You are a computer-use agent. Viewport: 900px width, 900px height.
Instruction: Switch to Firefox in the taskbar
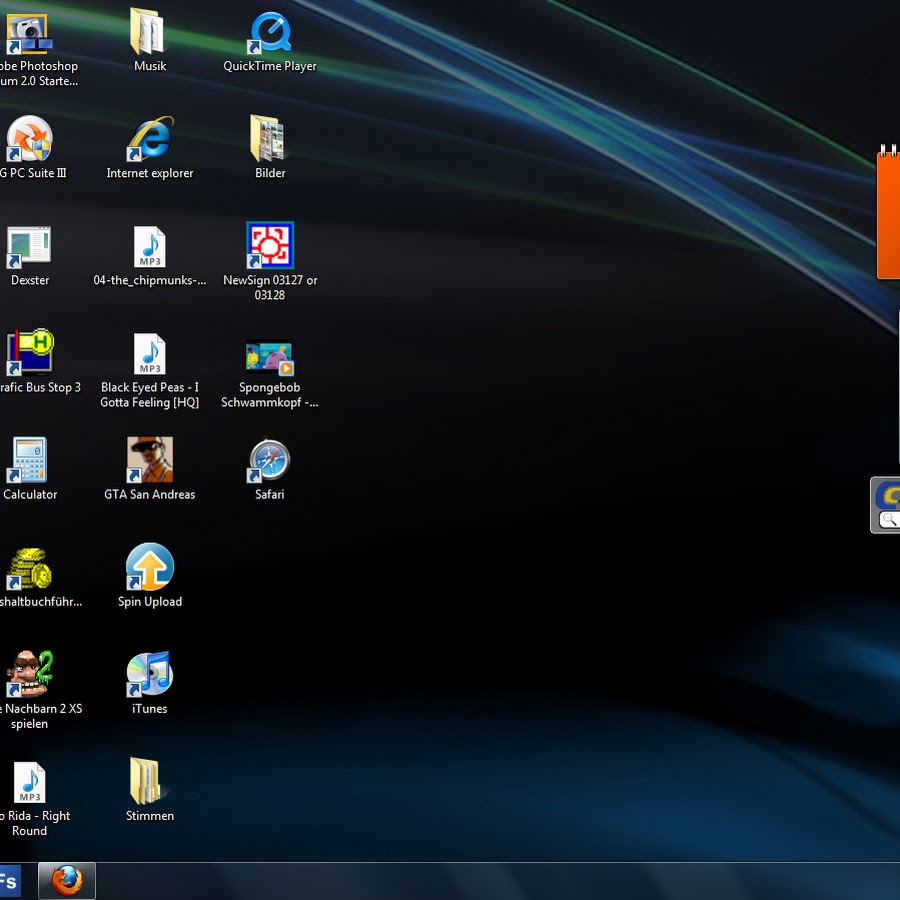tap(67, 880)
